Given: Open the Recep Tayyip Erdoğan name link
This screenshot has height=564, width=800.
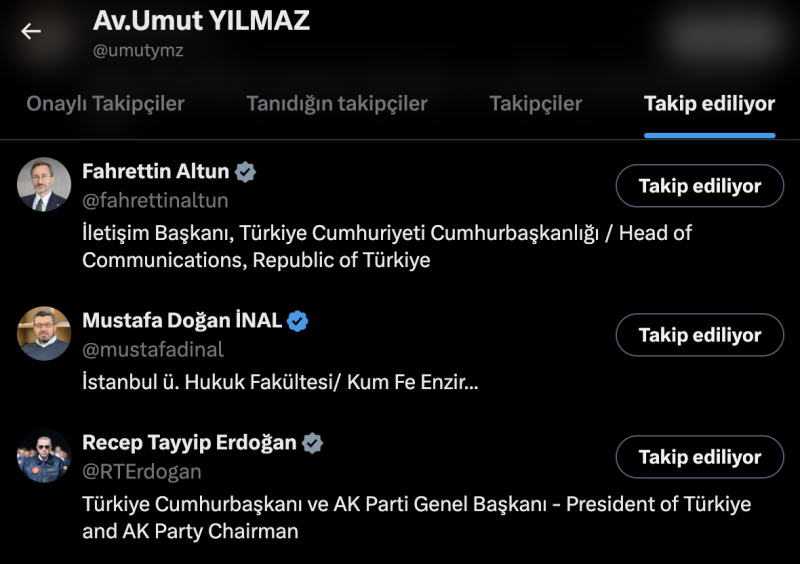Looking at the screenshot, I should (x=189, y=443).
